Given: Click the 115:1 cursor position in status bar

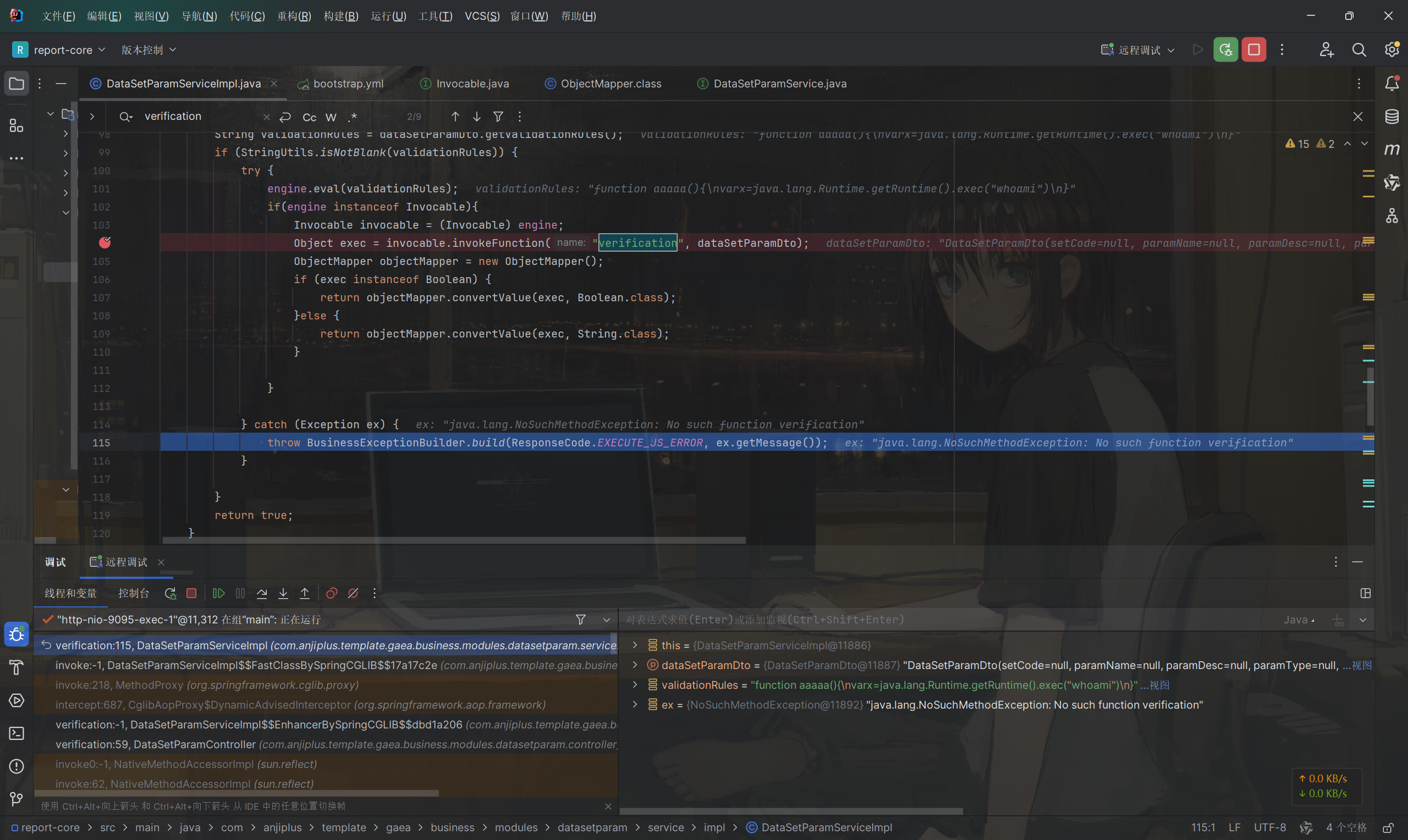Looking at the screenshot, I should click(x=1203, y=827).
